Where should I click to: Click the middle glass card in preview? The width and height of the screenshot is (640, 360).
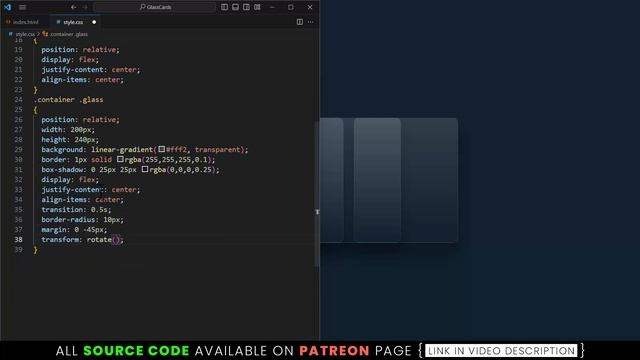(x=377, y=180)
